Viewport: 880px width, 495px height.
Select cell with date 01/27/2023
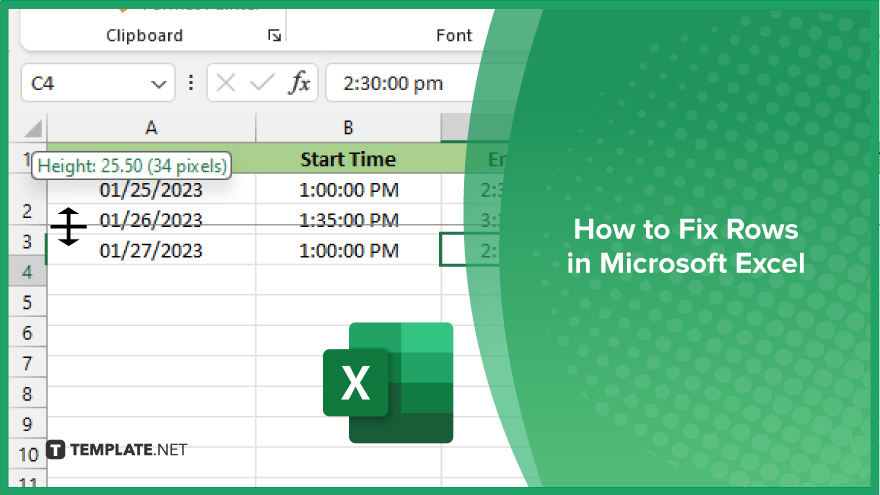(x=151, y=250)
